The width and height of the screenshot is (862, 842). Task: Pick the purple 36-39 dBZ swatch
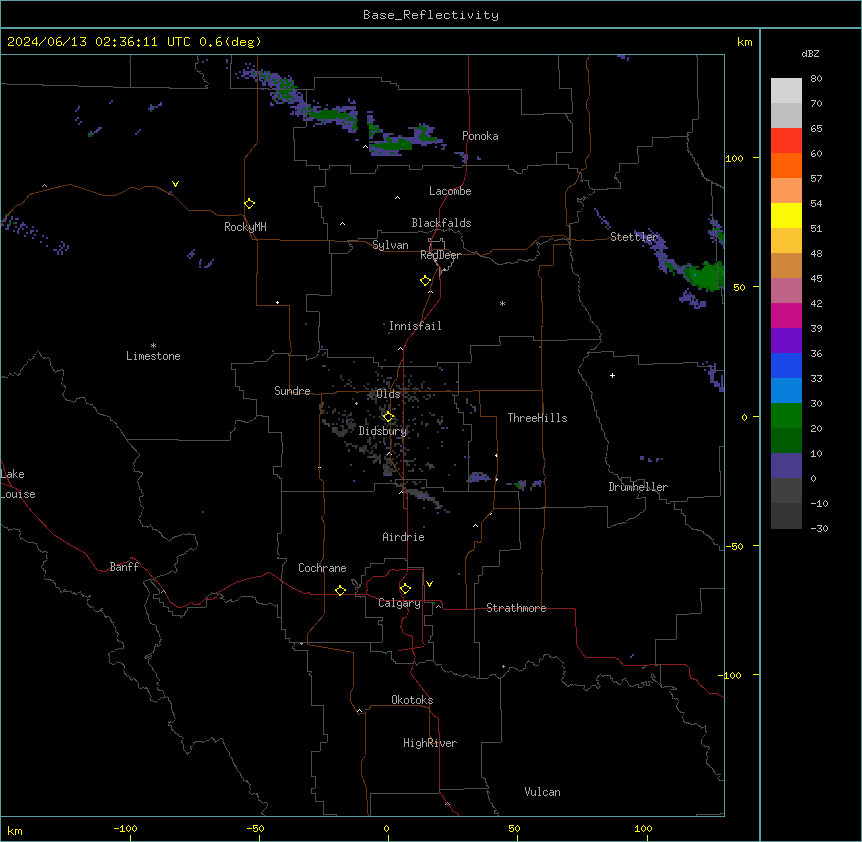click(x=786, y=341)
